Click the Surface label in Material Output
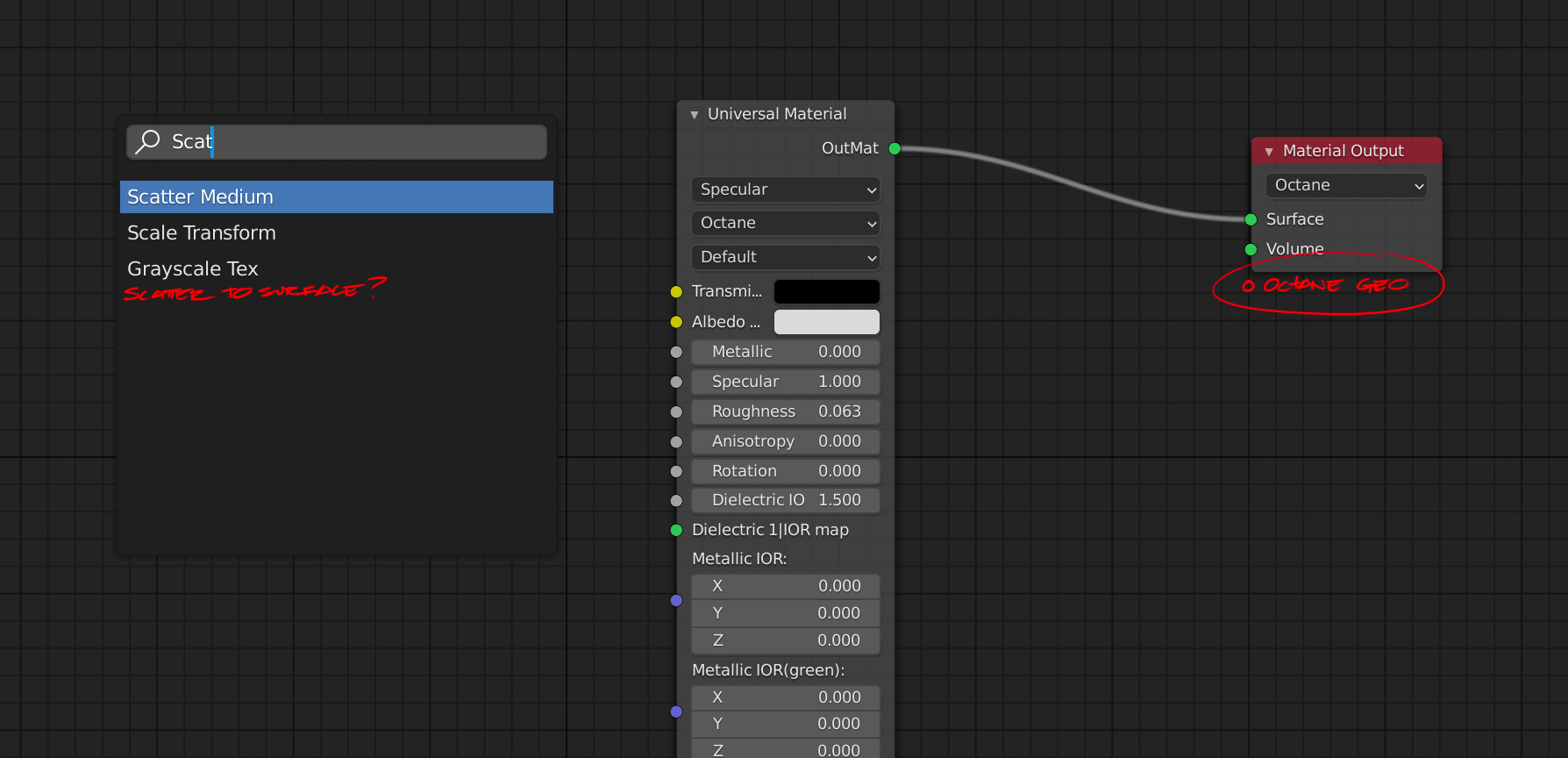This screenshot has width=1568, height=758. (1295, 219)
